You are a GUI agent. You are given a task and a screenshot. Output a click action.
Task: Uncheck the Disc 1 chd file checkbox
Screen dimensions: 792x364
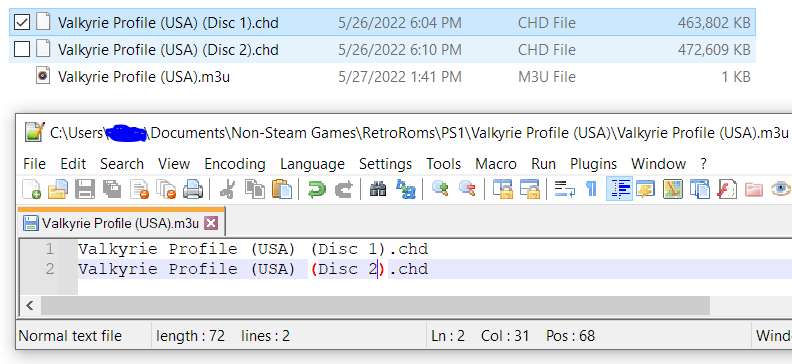pyautogui.click(x=22, y=22)
